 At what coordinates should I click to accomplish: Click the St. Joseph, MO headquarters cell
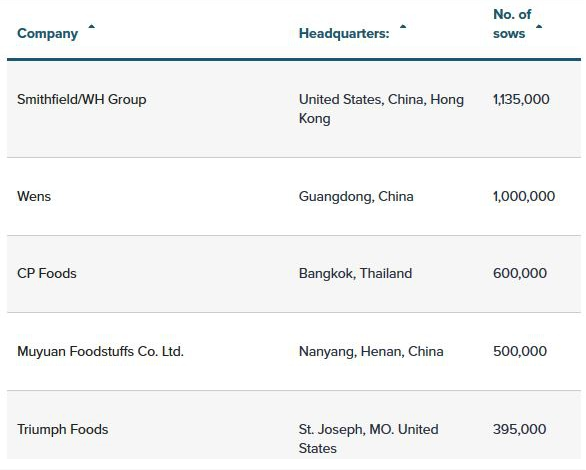368,439
